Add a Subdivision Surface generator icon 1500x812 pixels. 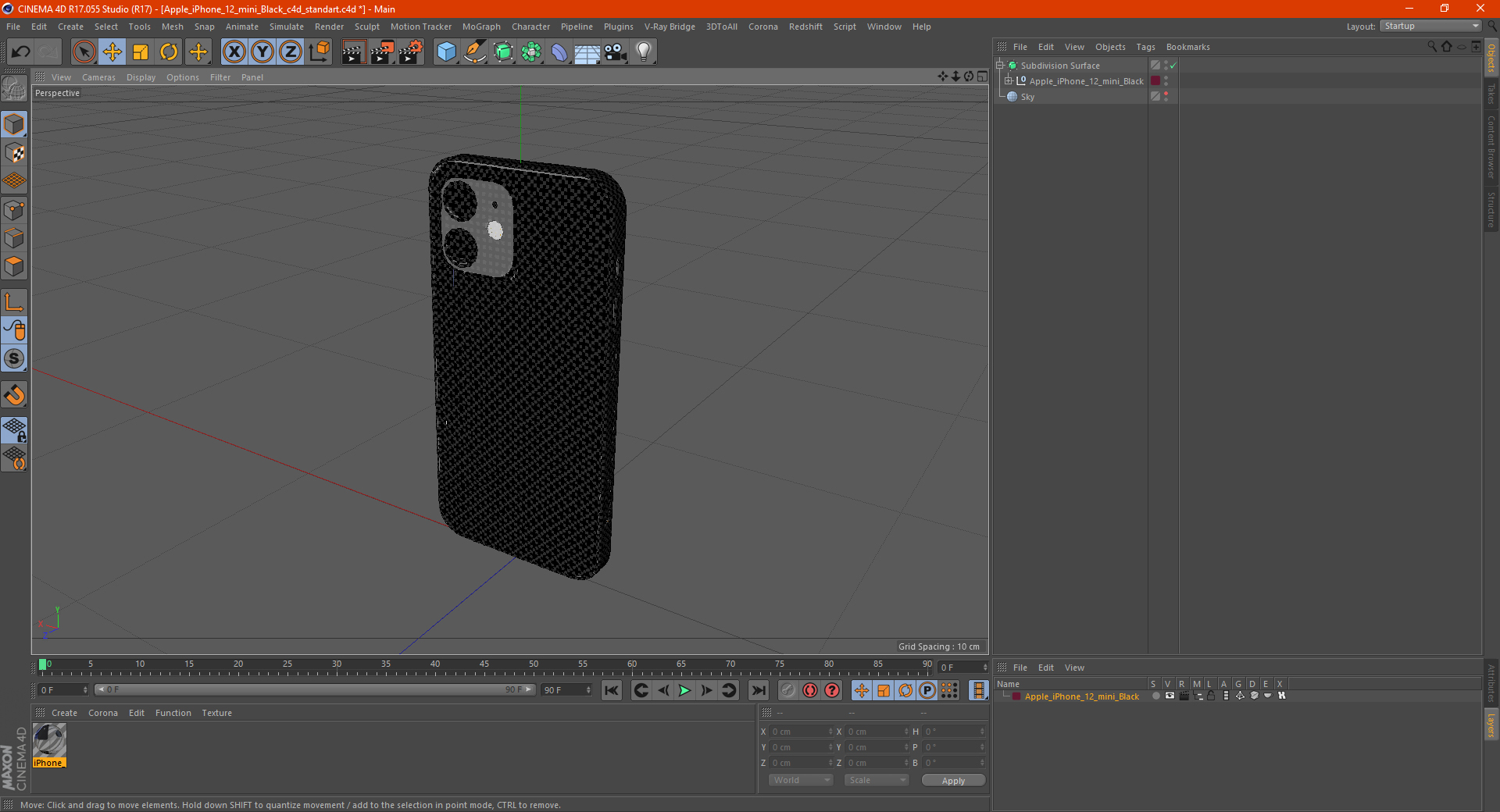[503, 52]
